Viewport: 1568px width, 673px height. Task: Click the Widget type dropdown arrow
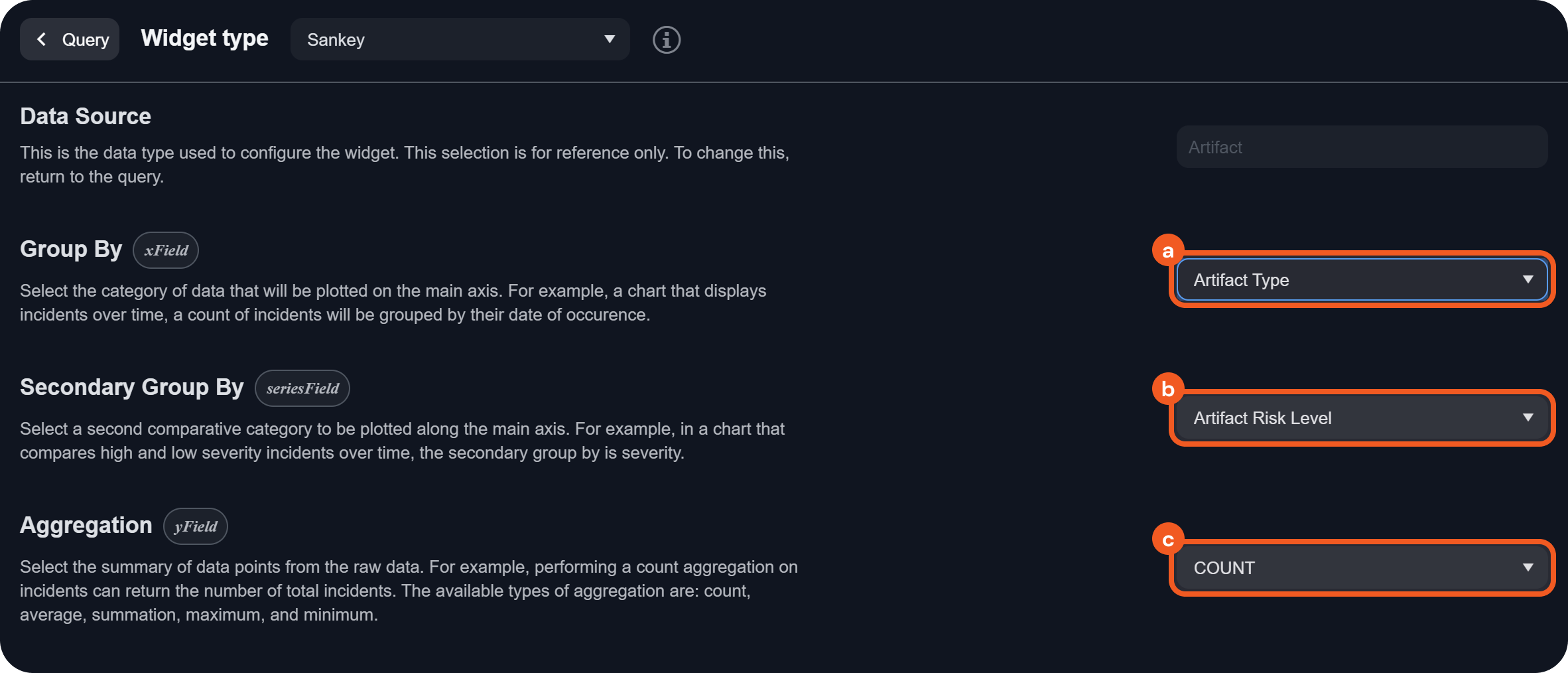point(609,40)
